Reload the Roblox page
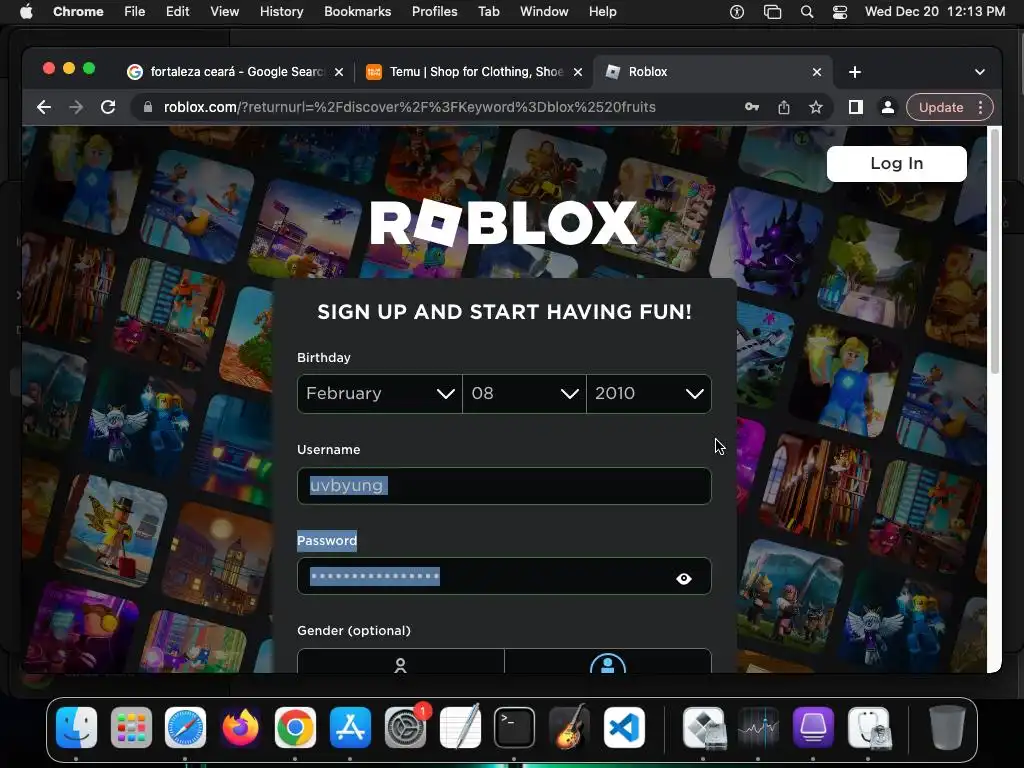The height and width of the screenshot is (768, 1024). click(x=108, y=107)
